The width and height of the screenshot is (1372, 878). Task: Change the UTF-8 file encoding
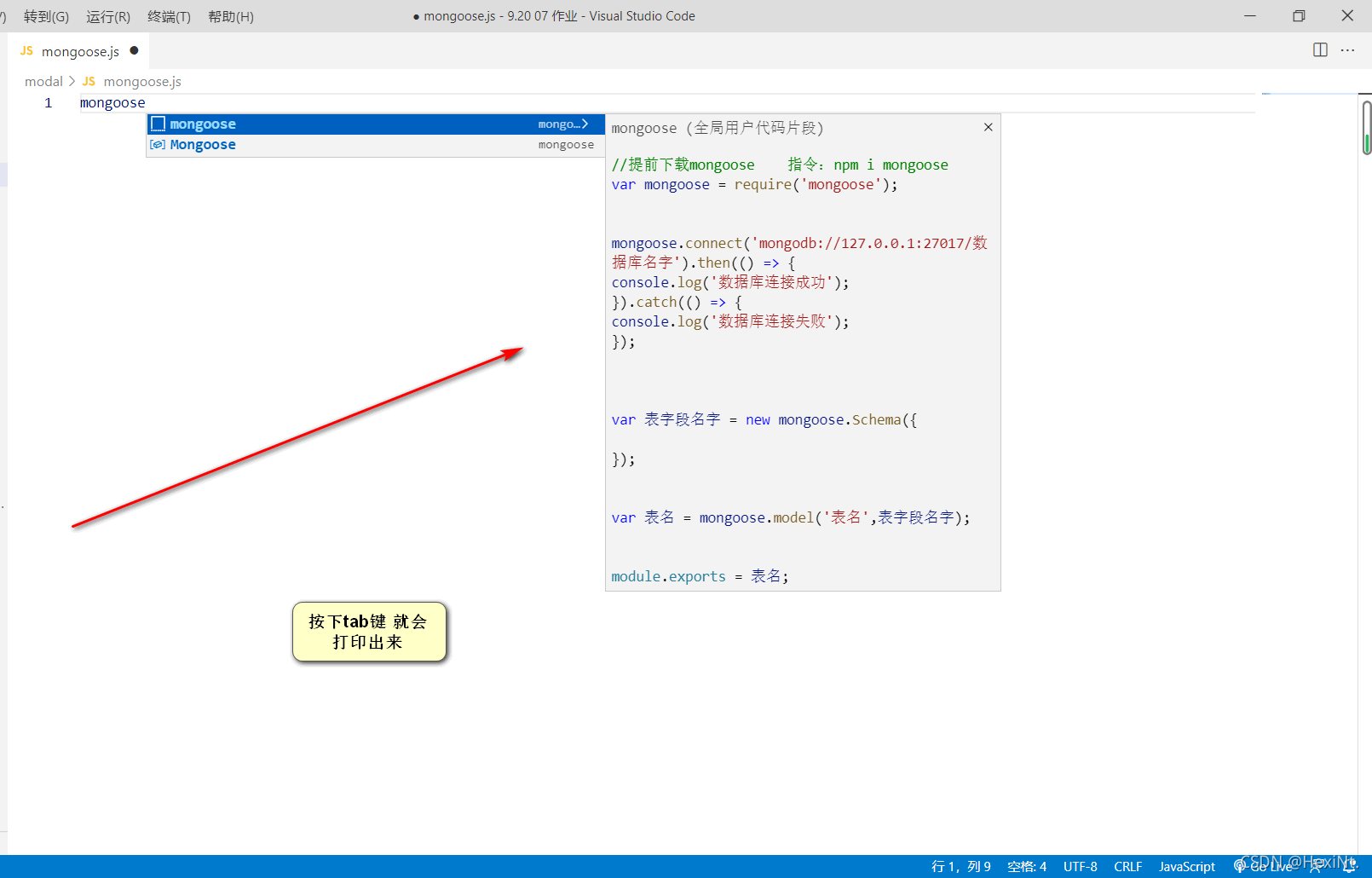point(1081,866)
